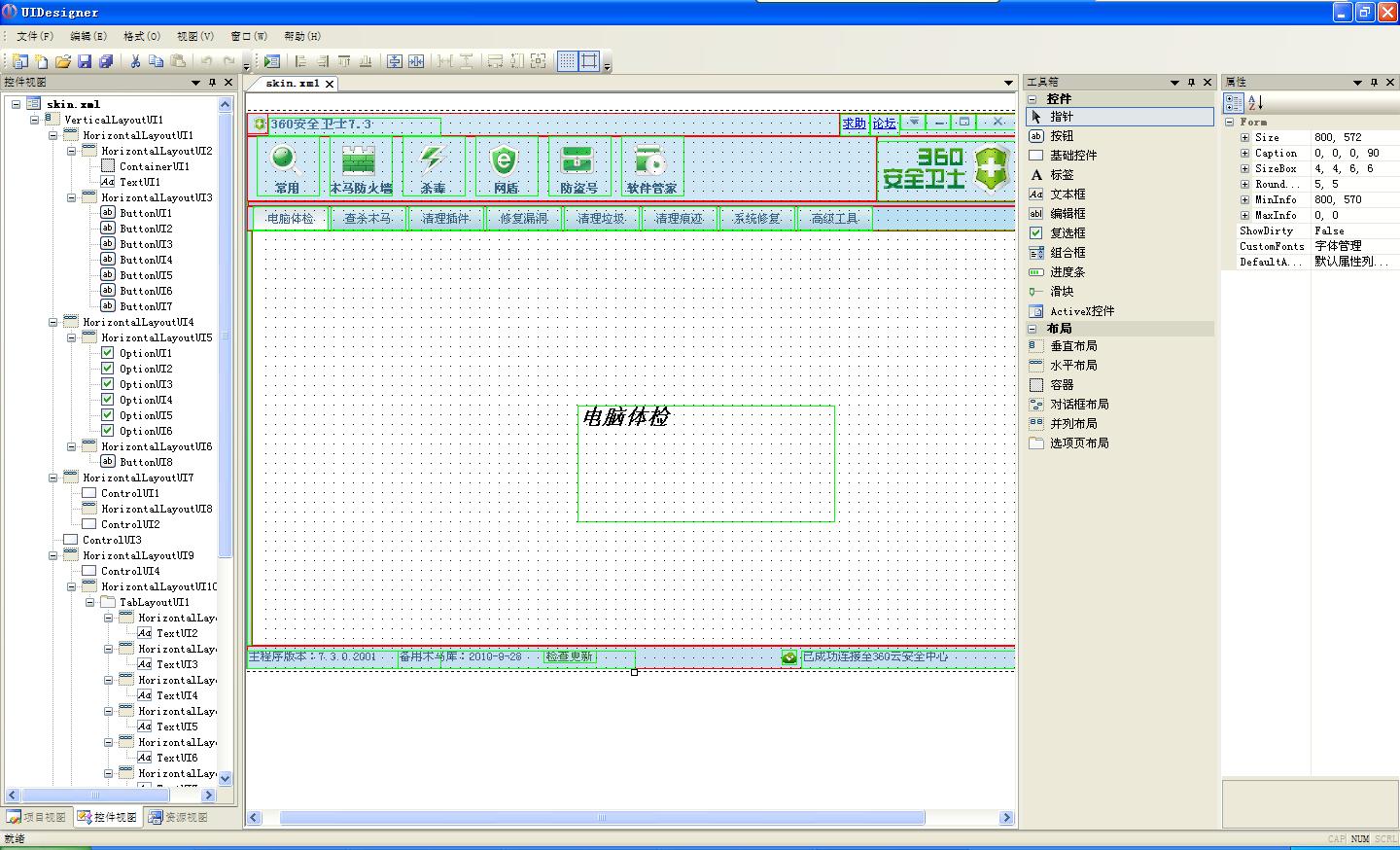Click the tree panel's scroll-down arrow
The height and width of the screenshot is (850, 1400).
point(226,778)
